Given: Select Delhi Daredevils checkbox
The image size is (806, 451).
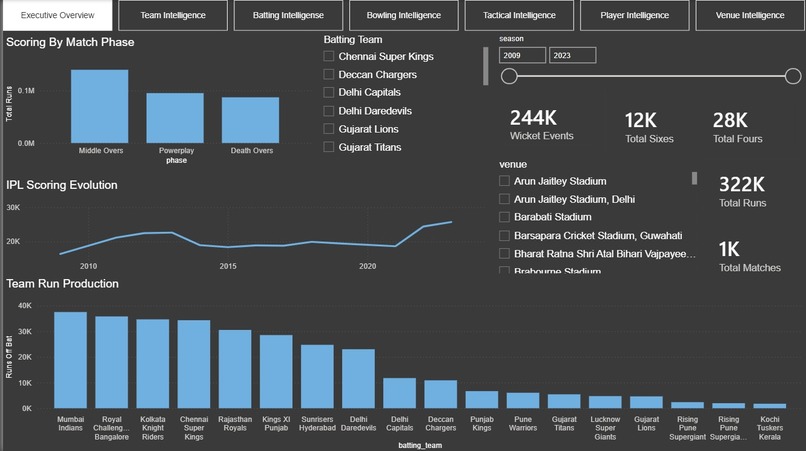Looking at the screenshot, I should [329, 111].
